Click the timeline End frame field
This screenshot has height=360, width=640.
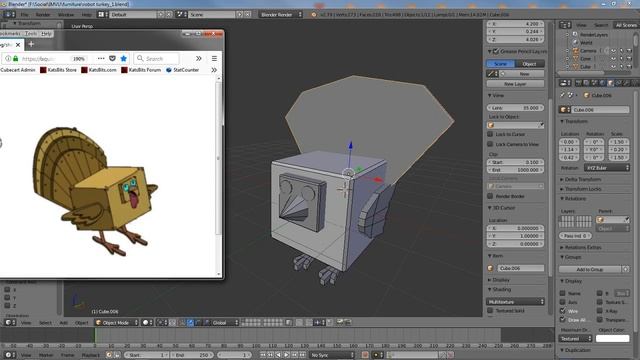tap(193, 355)
